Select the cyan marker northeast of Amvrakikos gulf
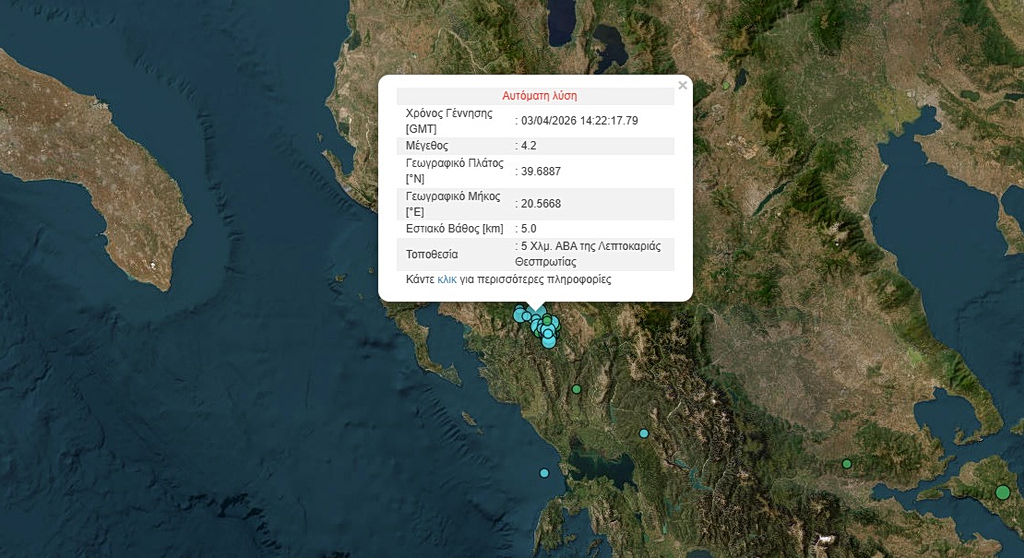The width and height of the screenshot is (1024, 558). click(644, 433)
